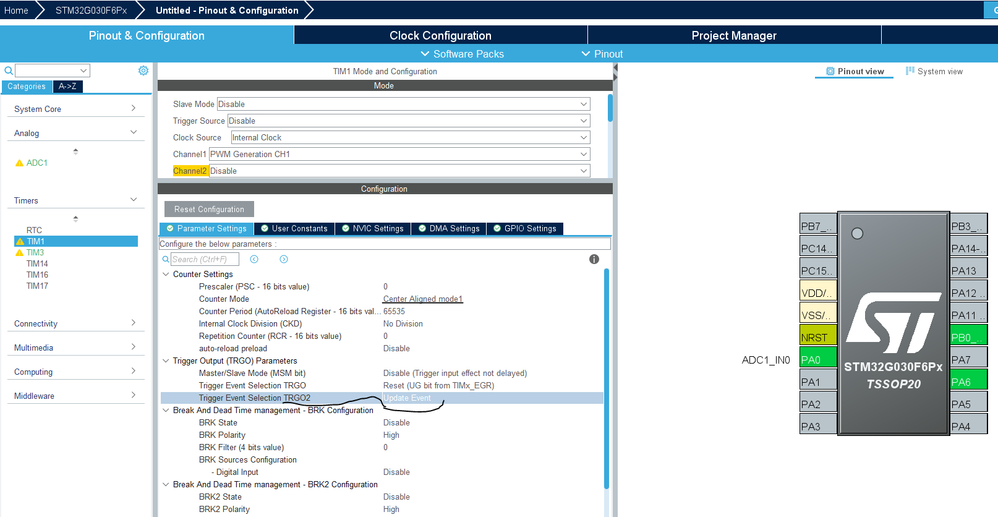Click the Mode panel vertical scrollbar

(610, 108)
